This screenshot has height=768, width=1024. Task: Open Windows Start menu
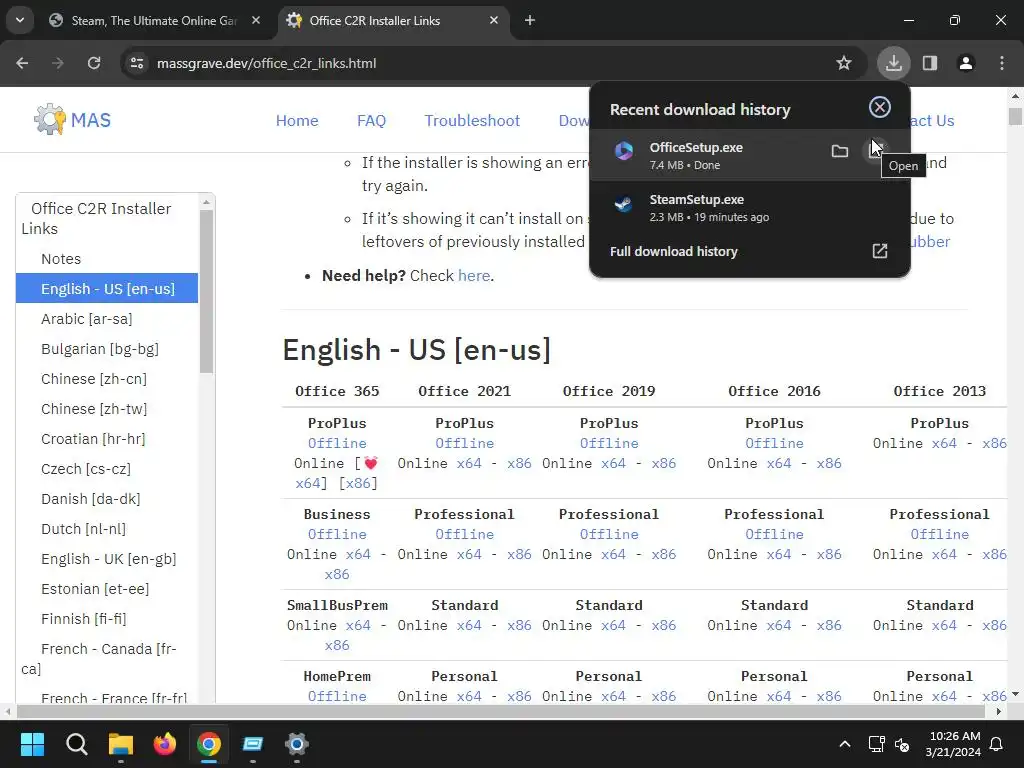[32, 744]
